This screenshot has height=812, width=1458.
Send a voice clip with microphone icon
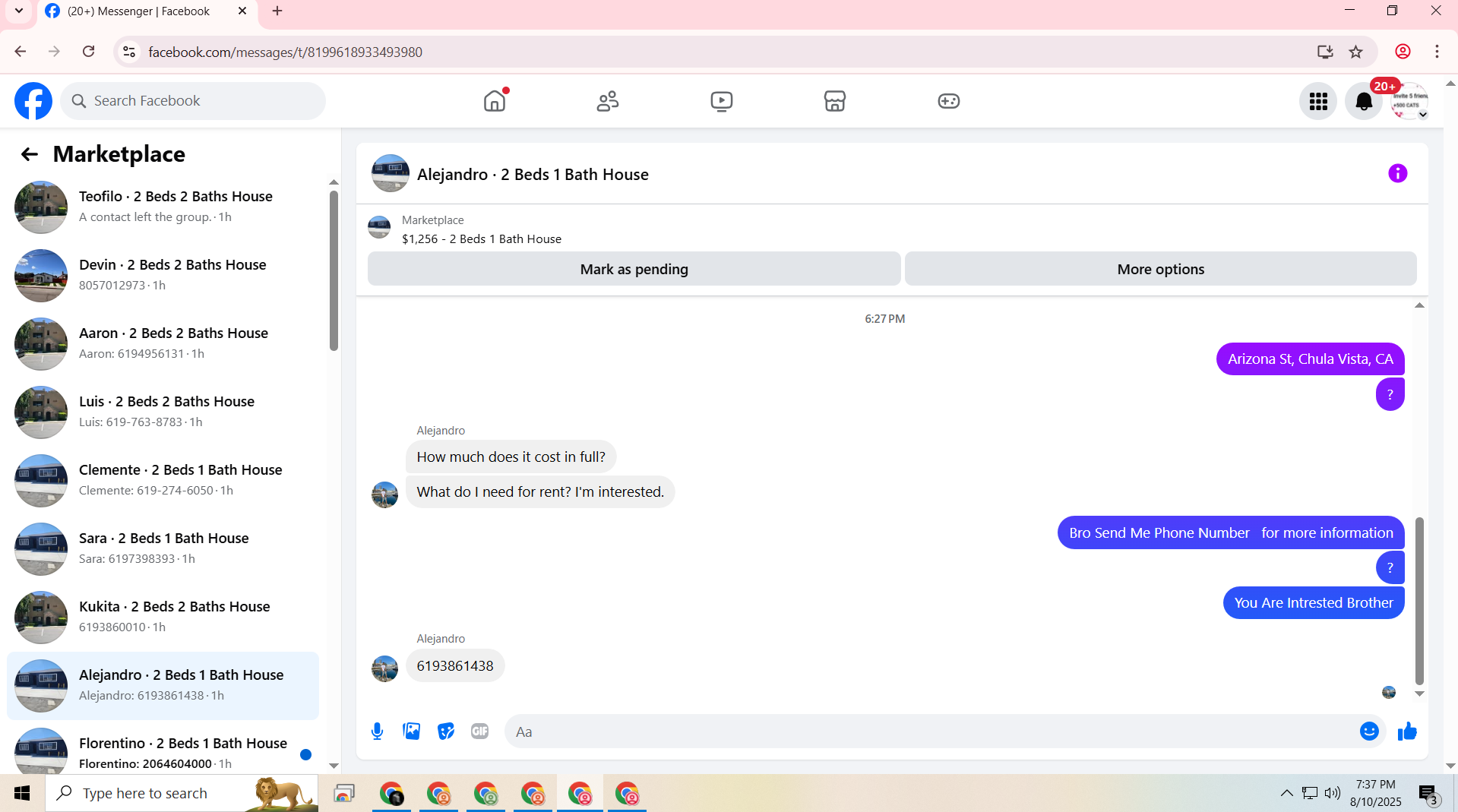377,731
